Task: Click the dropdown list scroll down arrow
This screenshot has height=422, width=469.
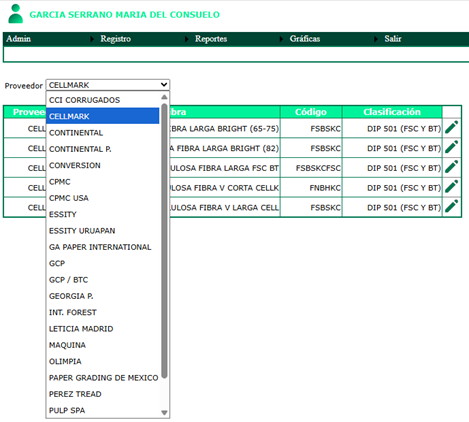Action: [164, 412]
